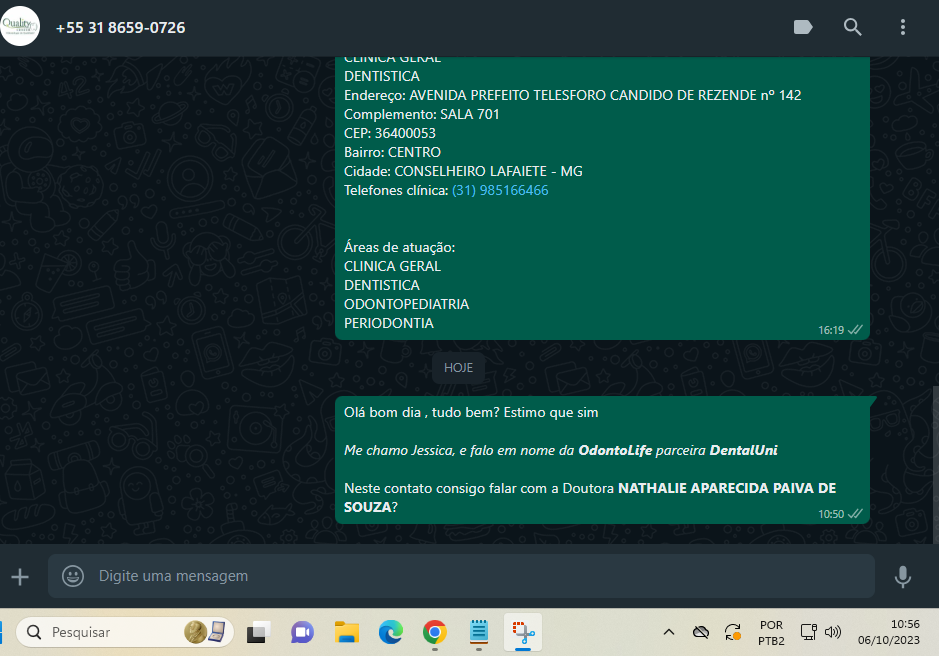
Task: Open the Quality contact profile picture
Action: coord(20,26)
